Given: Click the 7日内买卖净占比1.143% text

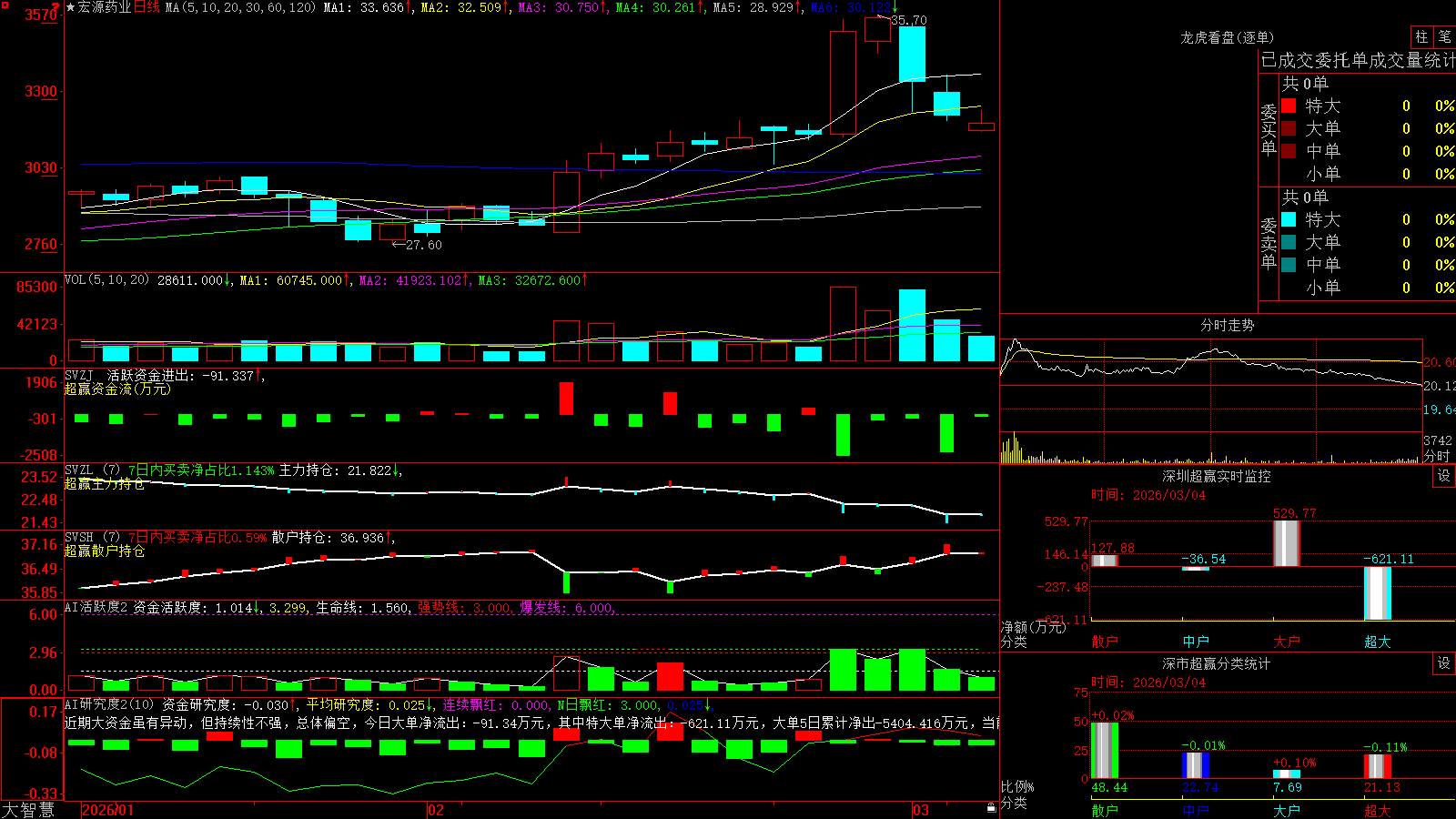Looking at the screenshot, I should pos(200,470).
